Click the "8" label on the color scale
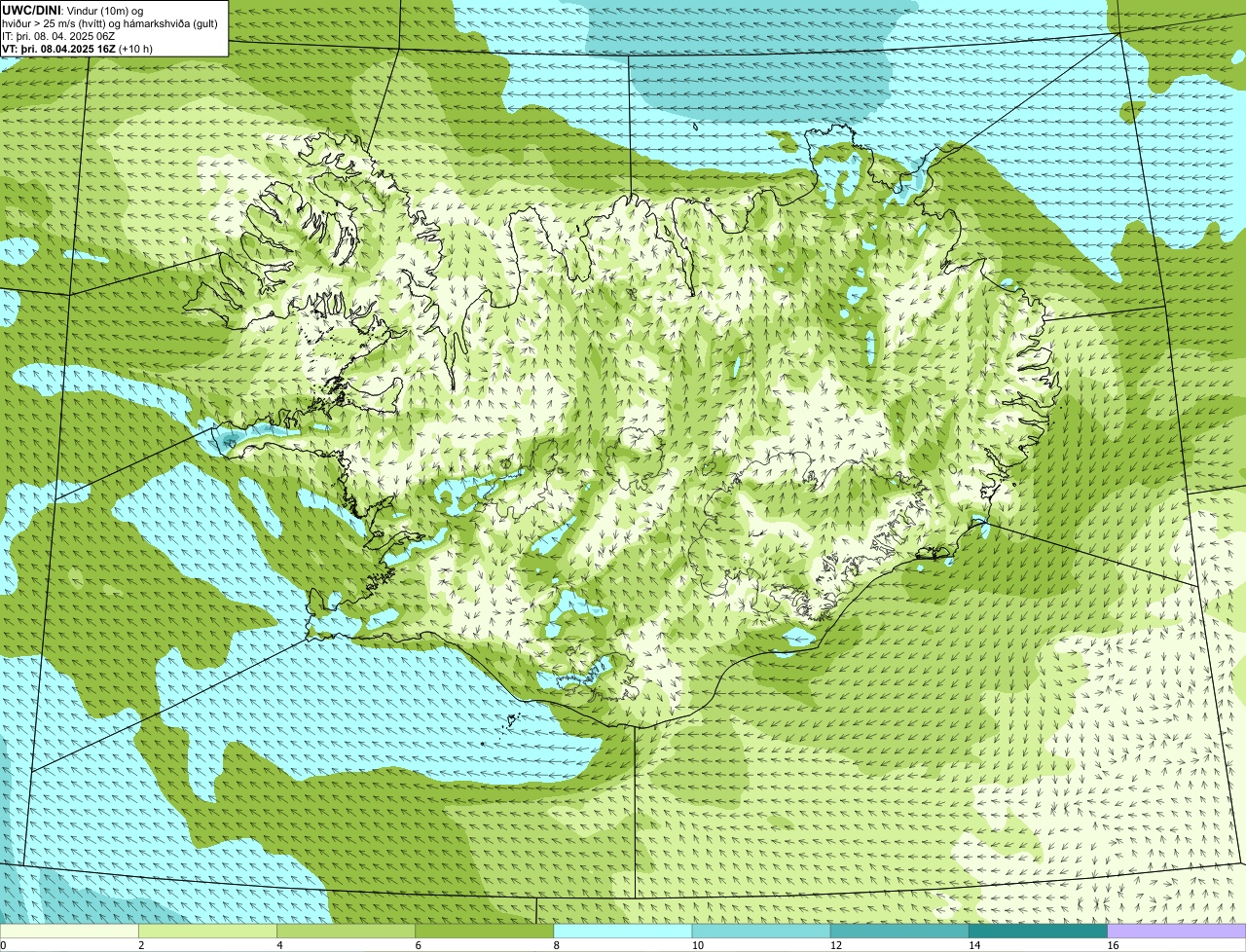 [x=557, y=945]
